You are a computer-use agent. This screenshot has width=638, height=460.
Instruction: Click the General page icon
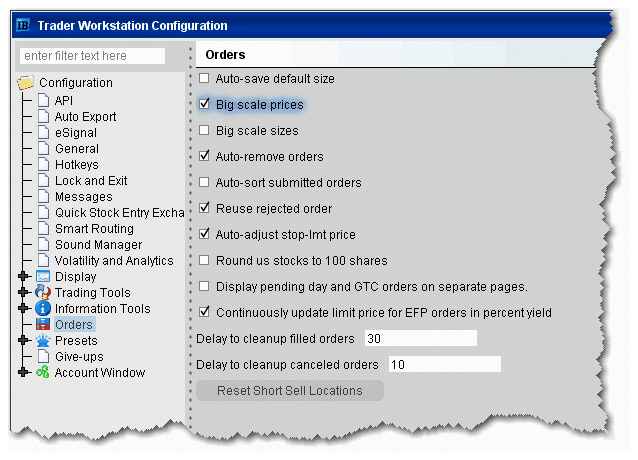[x=43, y=148]
